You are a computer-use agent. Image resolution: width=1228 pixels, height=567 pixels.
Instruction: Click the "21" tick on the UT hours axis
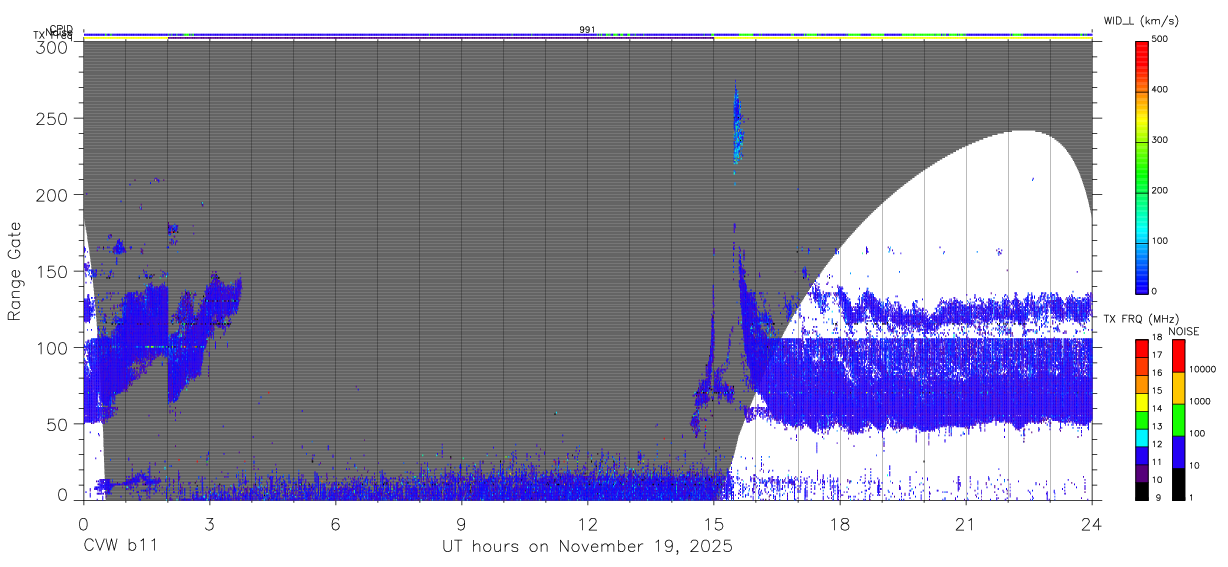click(965, 523)
